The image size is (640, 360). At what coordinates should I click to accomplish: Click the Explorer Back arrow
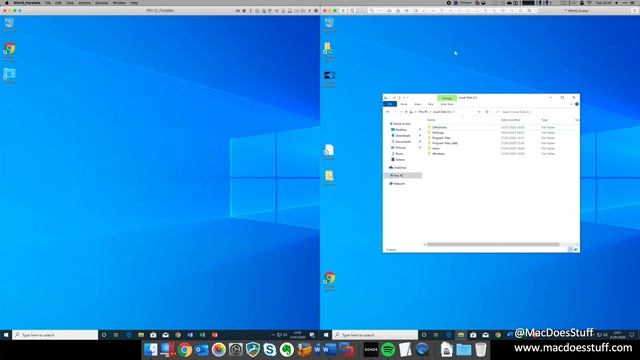click(388, 111)
